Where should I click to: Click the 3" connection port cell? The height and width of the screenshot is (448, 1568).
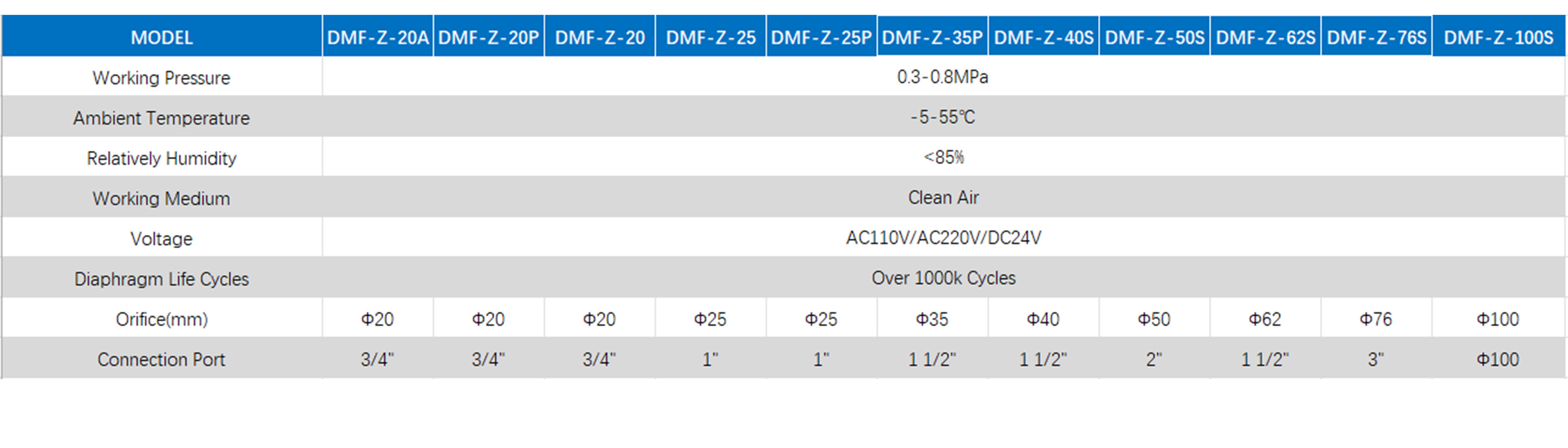[1376, 359]
